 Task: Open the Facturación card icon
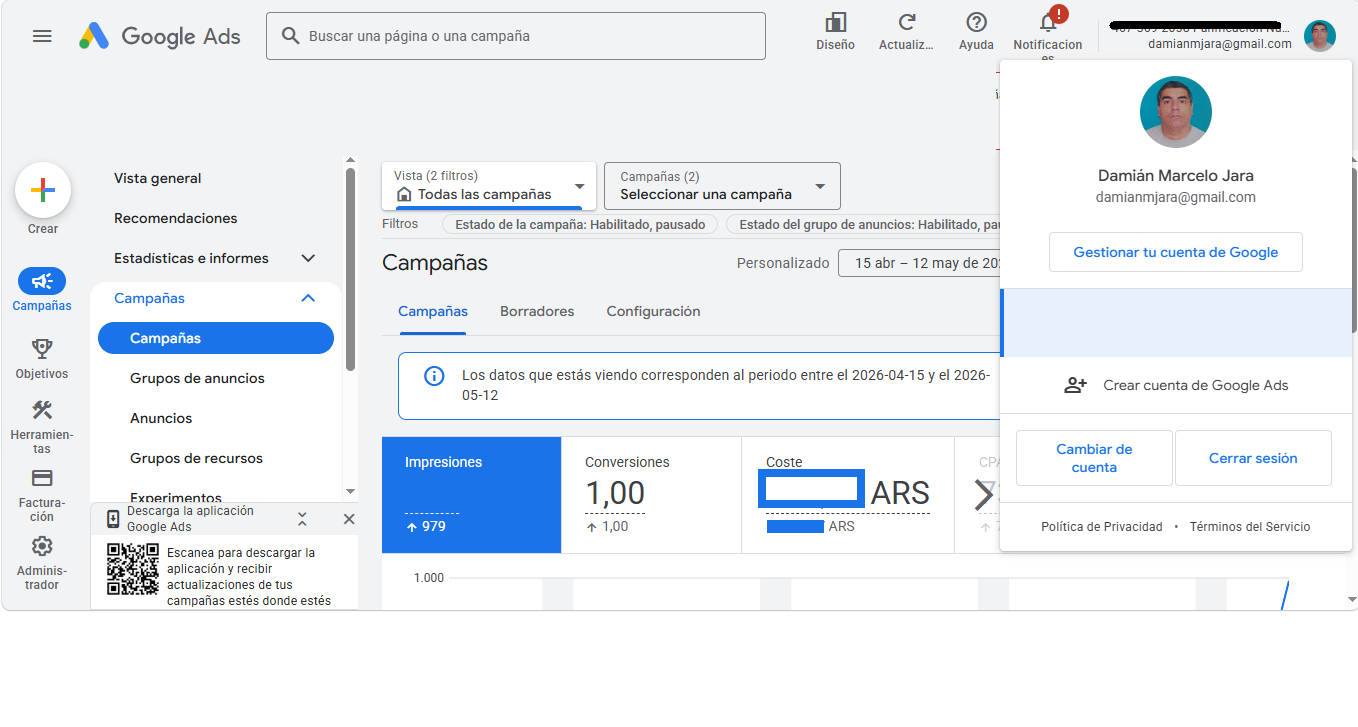coord(42,478)
